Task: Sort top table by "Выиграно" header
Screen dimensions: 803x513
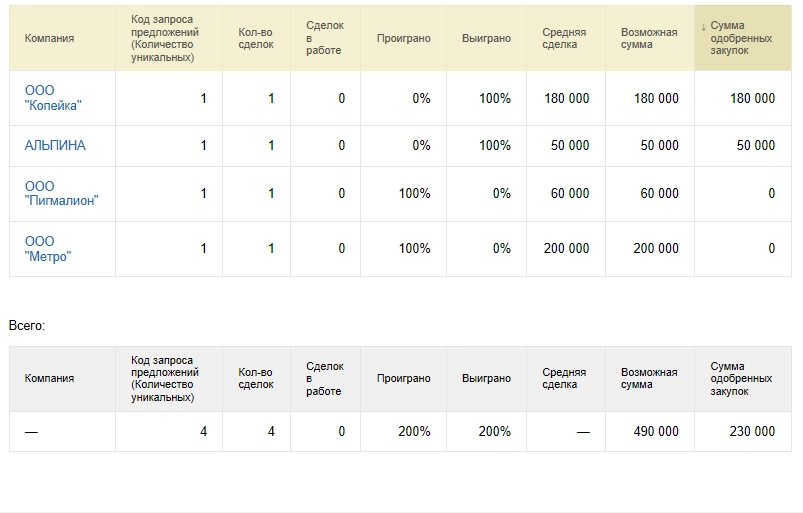Action: [x=486, y=38]
